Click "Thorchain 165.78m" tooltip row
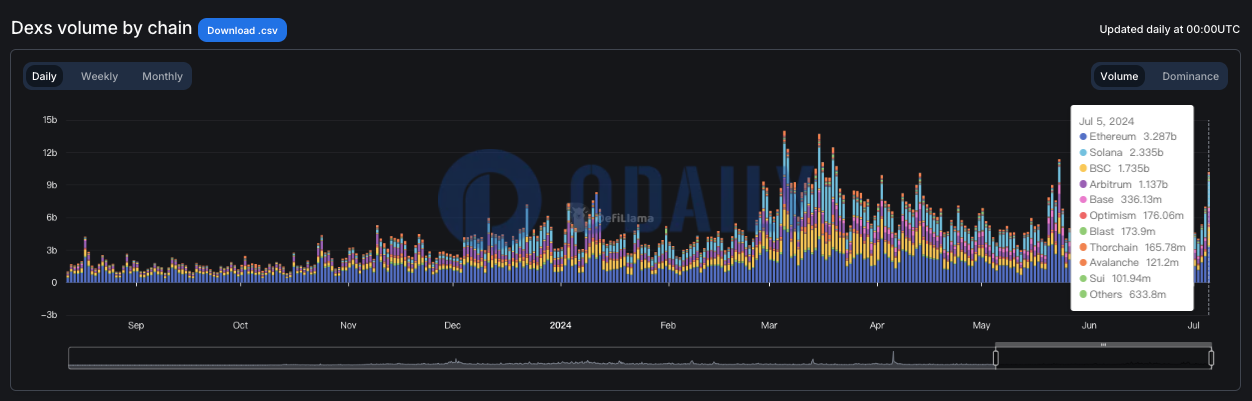 pos(1132,247)
